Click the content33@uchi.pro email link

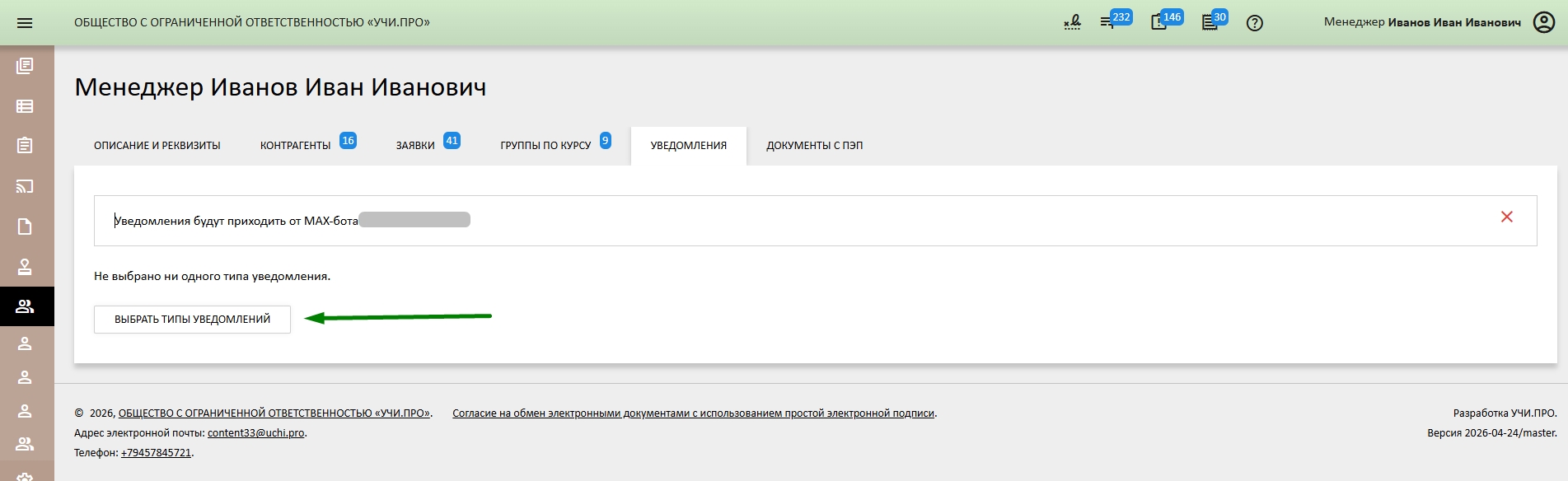(255, 433)
